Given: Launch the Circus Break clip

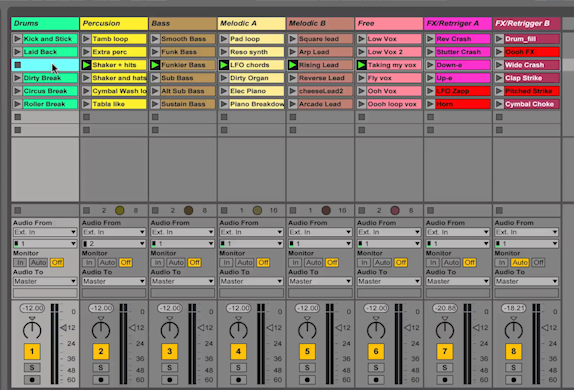Looking at the screenshot, I should [x=17, y=91].
